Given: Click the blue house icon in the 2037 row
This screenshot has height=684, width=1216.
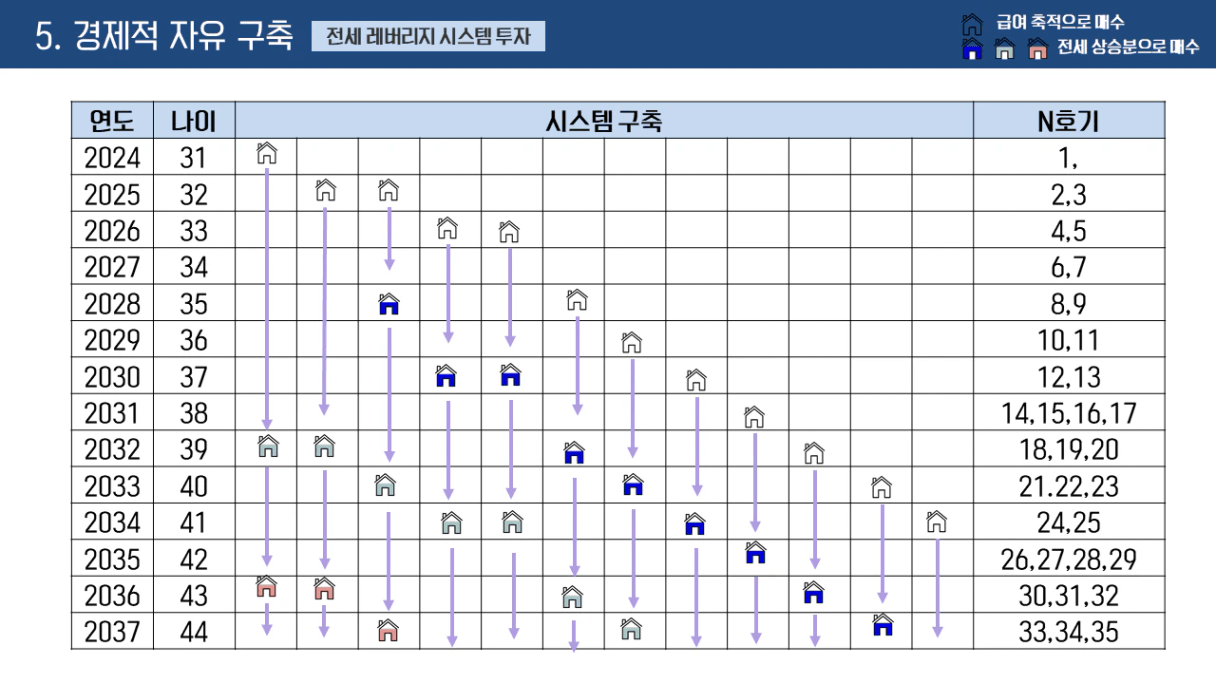Looking at the screenshot, I should [x=882, y=626].
